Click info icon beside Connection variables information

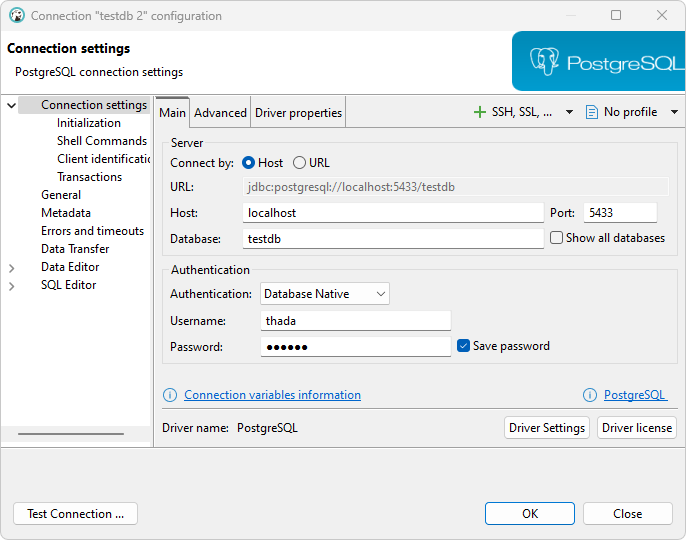pos(170,395)
